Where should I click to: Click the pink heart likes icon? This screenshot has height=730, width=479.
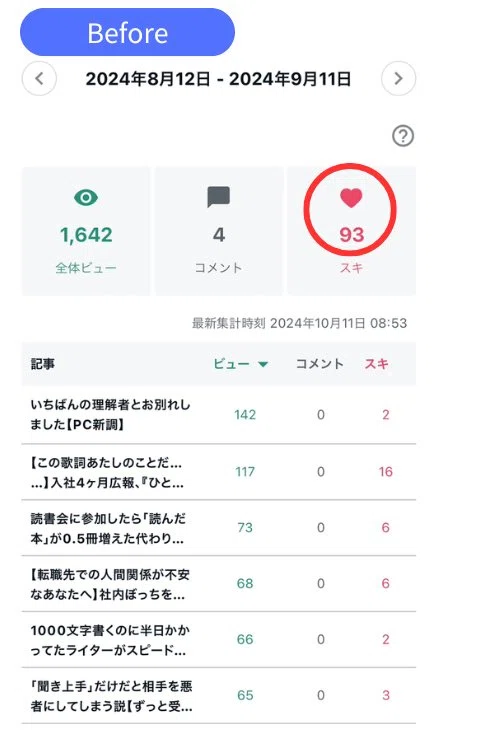click(351, 198)
